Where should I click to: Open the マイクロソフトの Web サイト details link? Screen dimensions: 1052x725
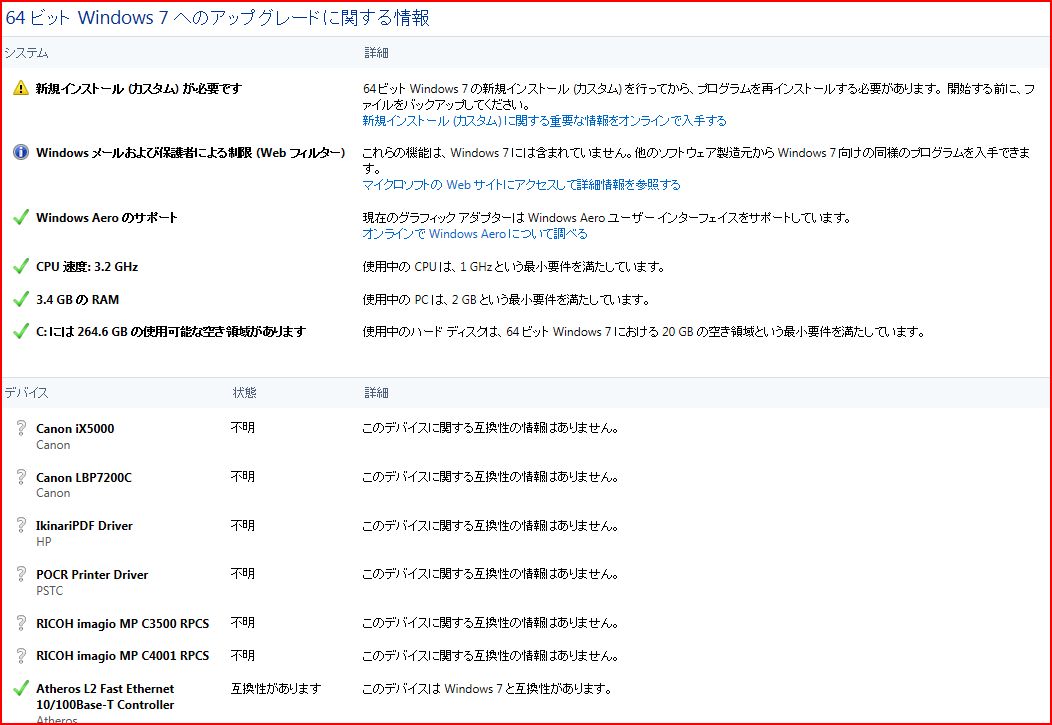pos(521,184)
